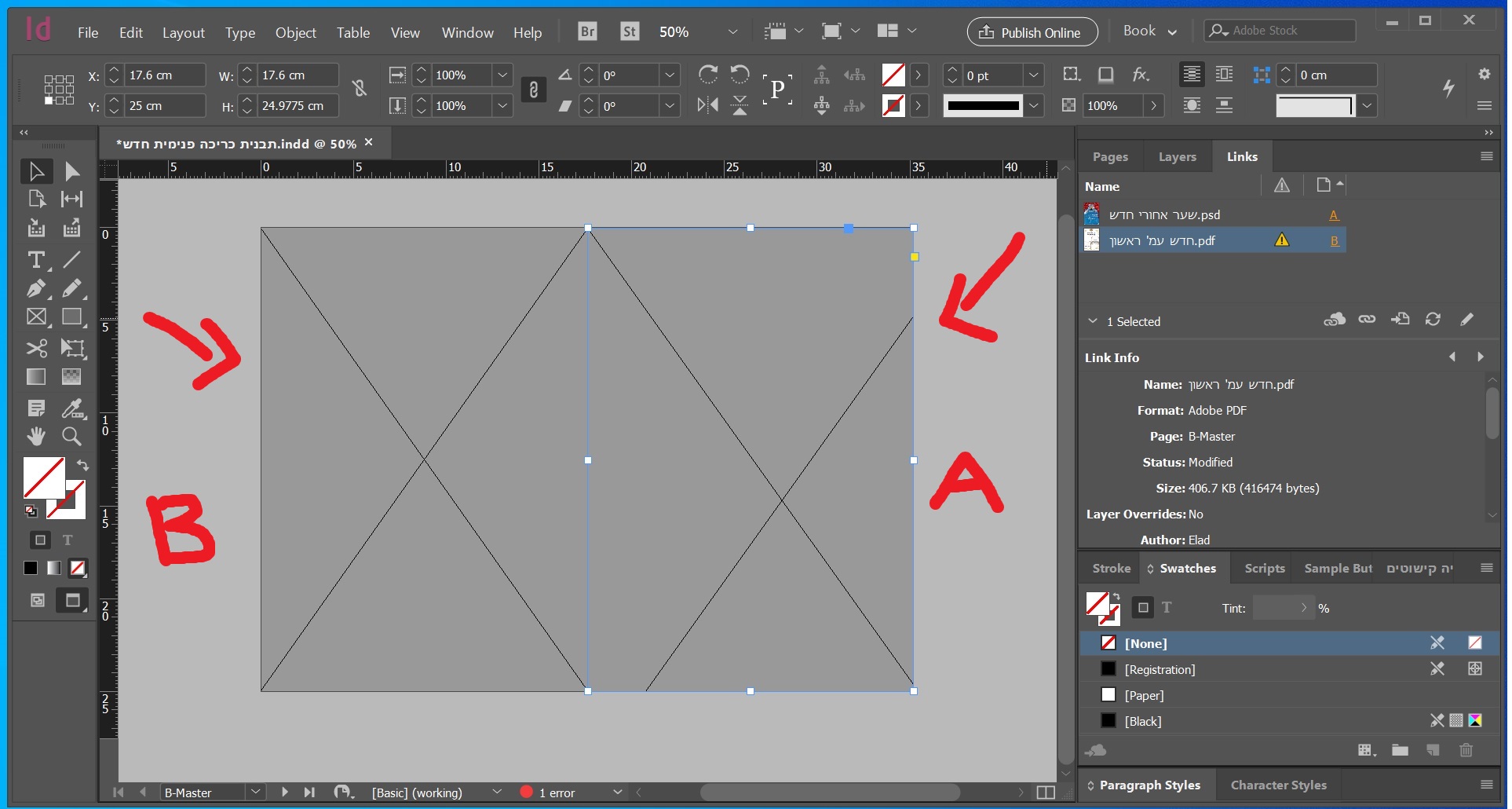Click the Relink icon in Links panel

(x=1367, y=320)
